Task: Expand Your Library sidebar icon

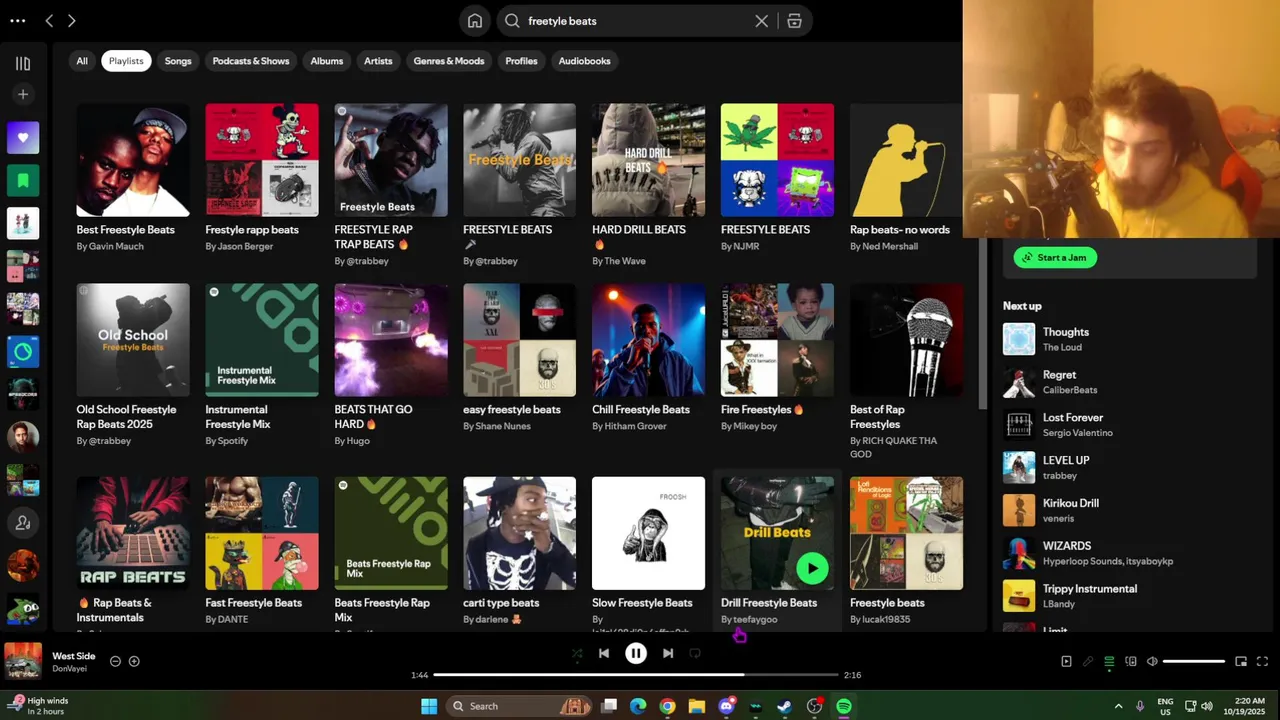Action: [x=23, y=64]
